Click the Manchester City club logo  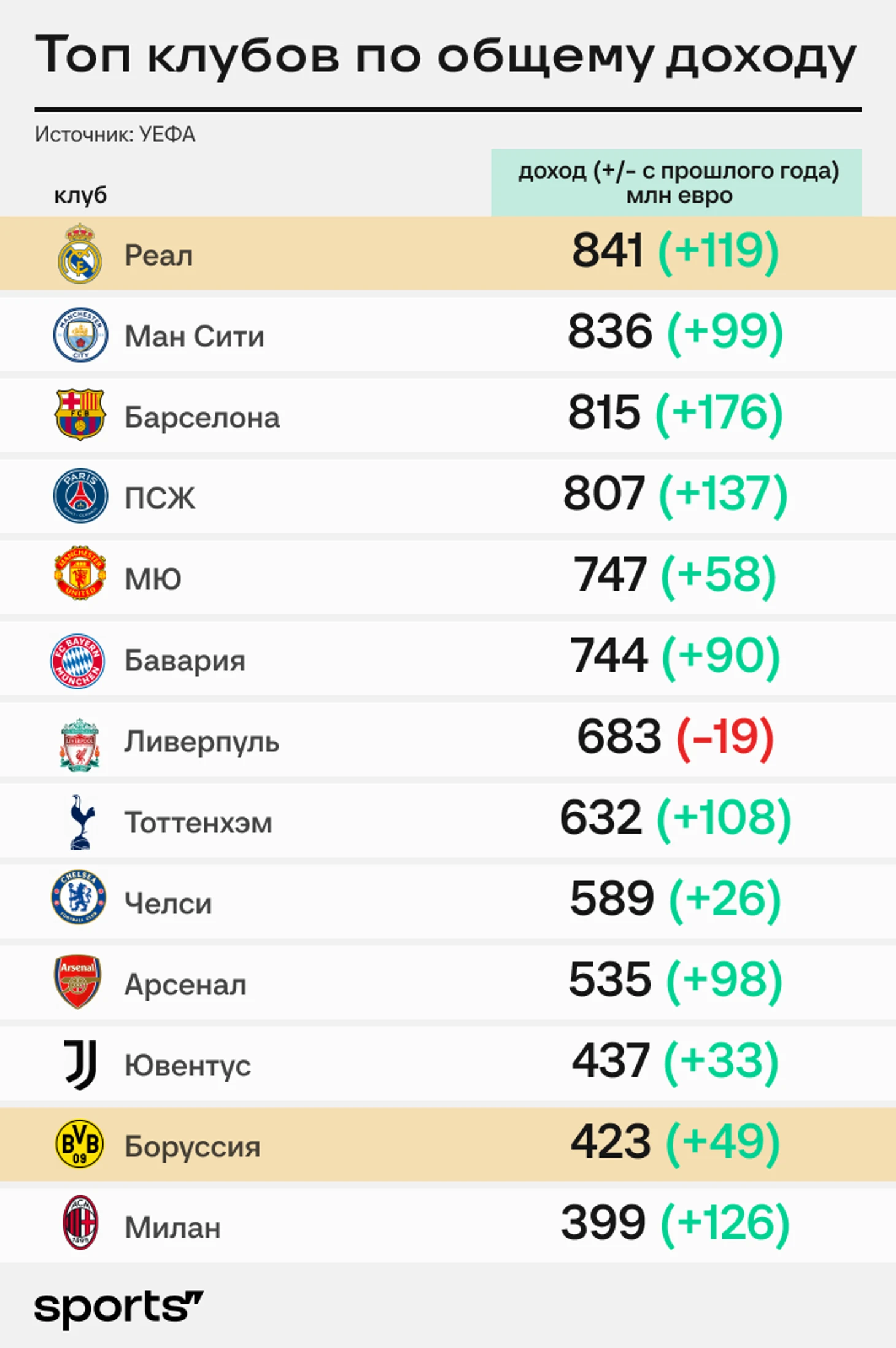tap(80, 335)
